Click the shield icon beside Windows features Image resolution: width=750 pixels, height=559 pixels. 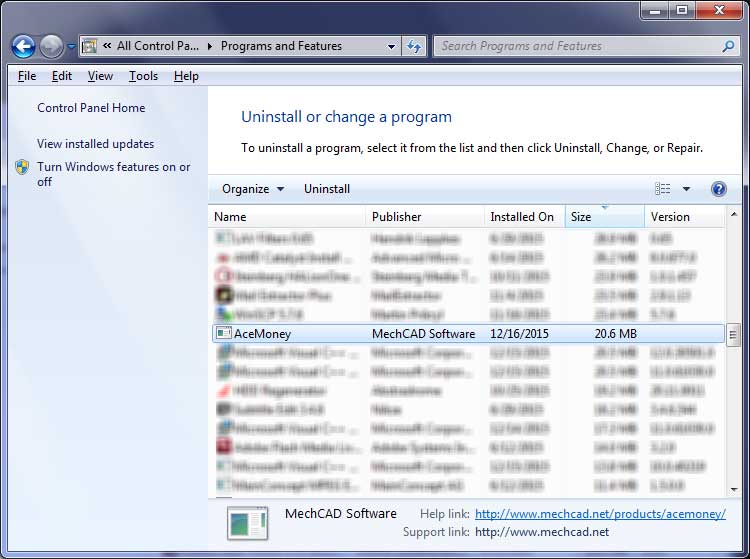22,167
